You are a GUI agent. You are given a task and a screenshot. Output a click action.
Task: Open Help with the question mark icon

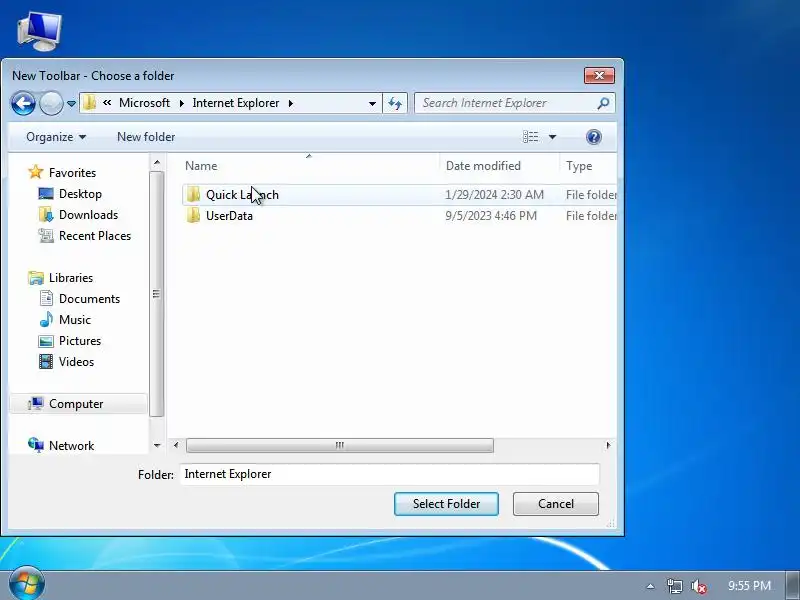click(593, 137)
